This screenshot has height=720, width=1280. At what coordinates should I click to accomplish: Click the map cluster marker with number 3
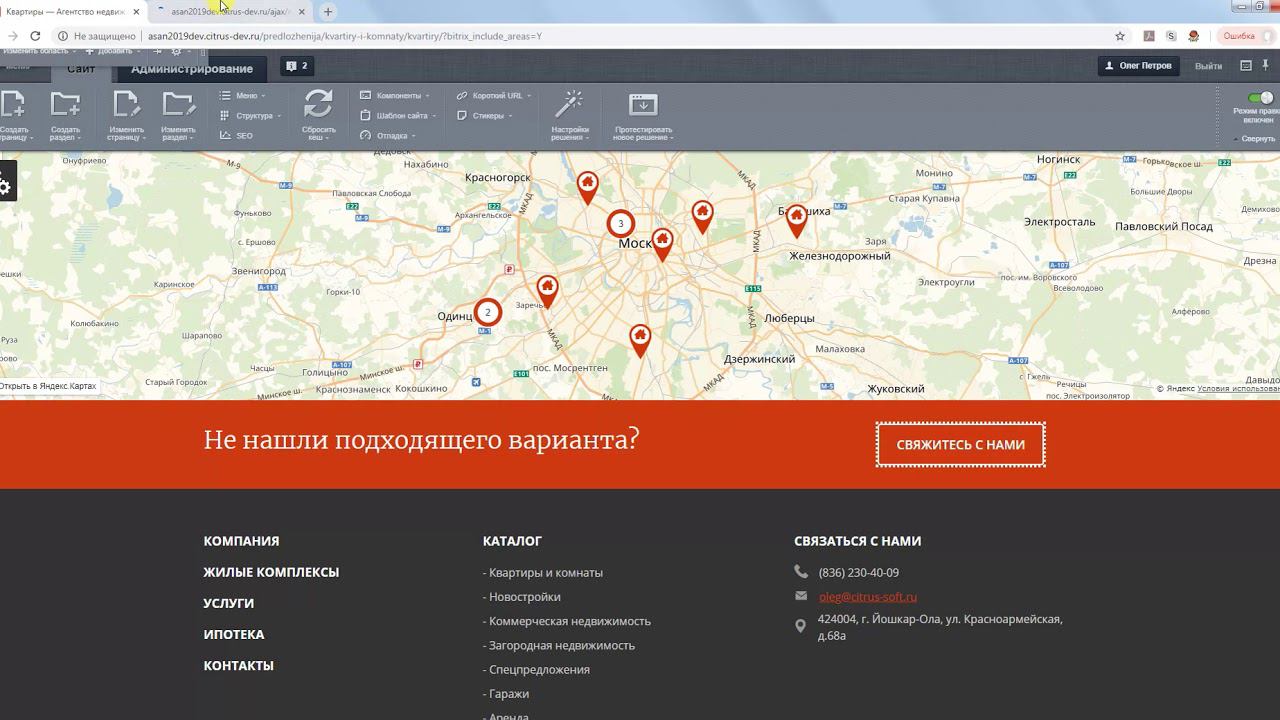(x=621, y=224)
